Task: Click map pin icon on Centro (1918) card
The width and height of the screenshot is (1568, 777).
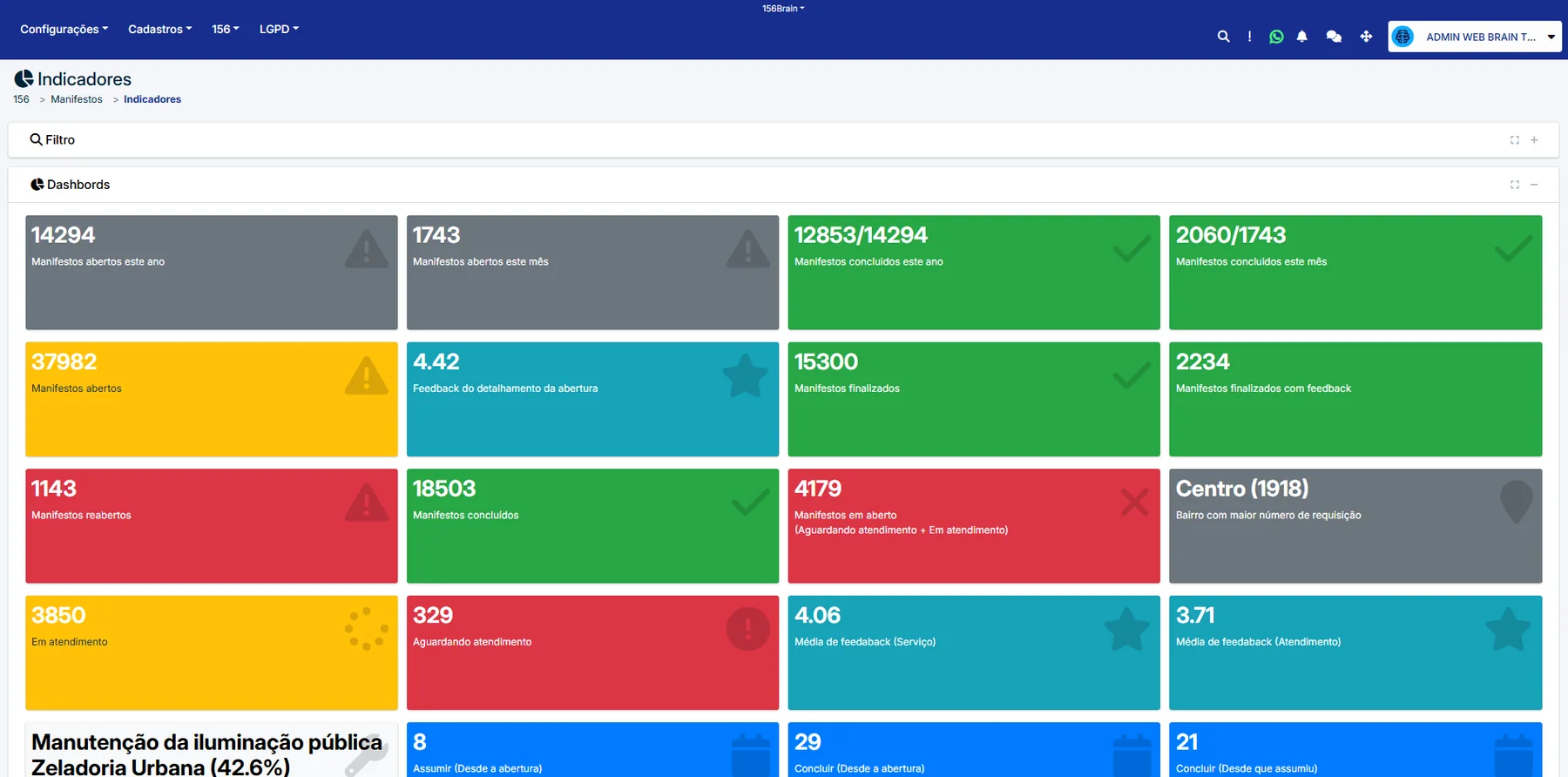Action: click(x=1516, y=502)
